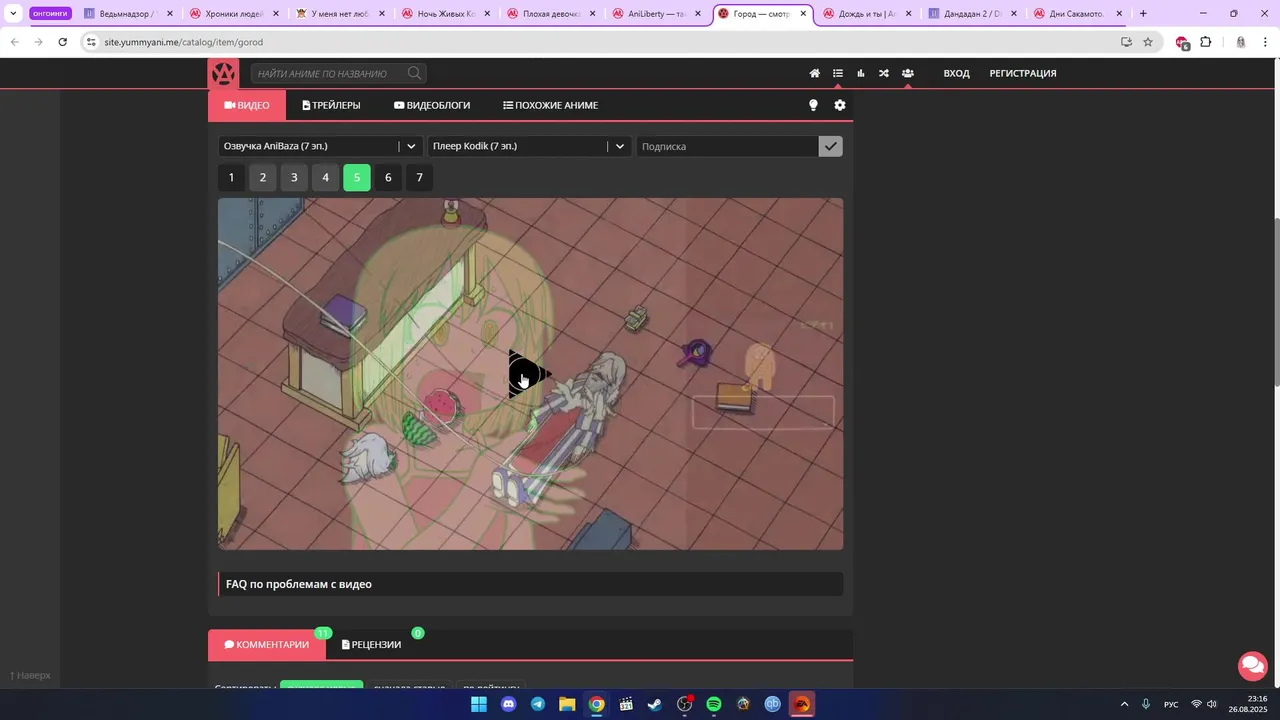Open Discord from the taskbar
This screenshot has width=1280, height=720.
(508, 704)
